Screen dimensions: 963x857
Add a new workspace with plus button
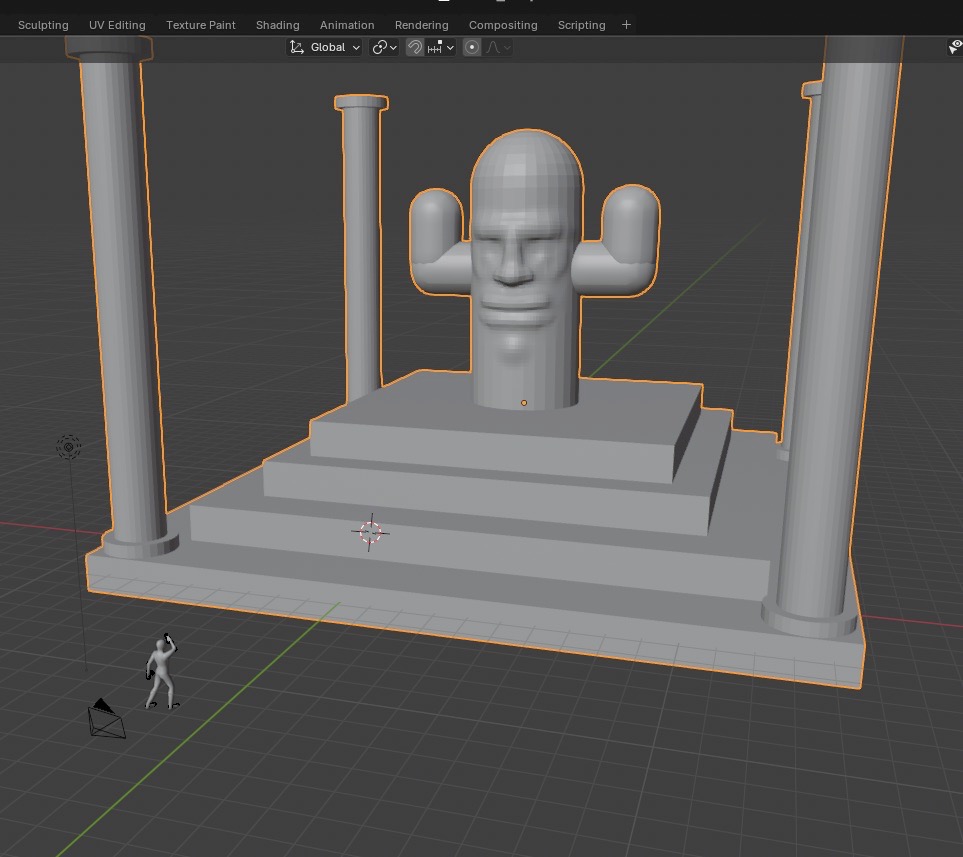click(x=627, y=25)
